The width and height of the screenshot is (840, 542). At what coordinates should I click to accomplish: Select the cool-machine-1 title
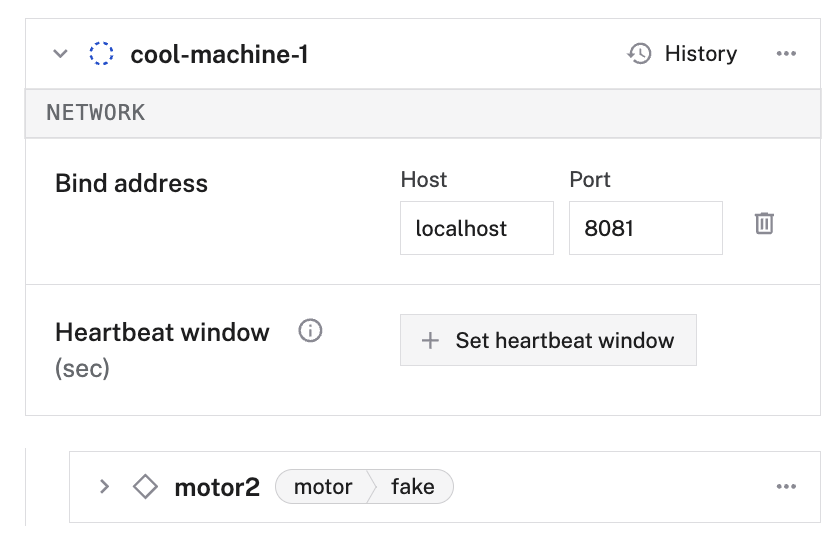(219, 54)
